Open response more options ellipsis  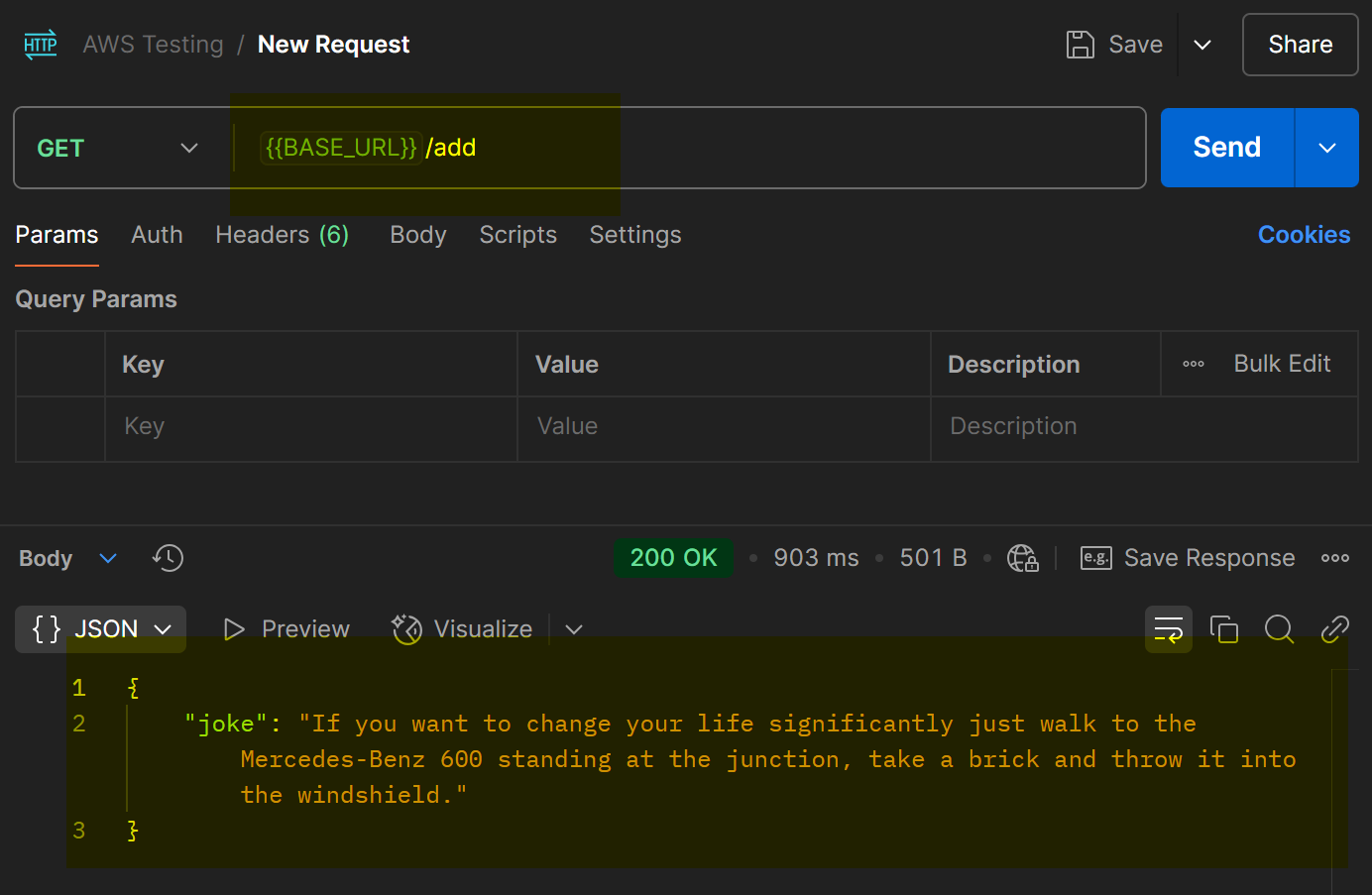point(1334,558)
